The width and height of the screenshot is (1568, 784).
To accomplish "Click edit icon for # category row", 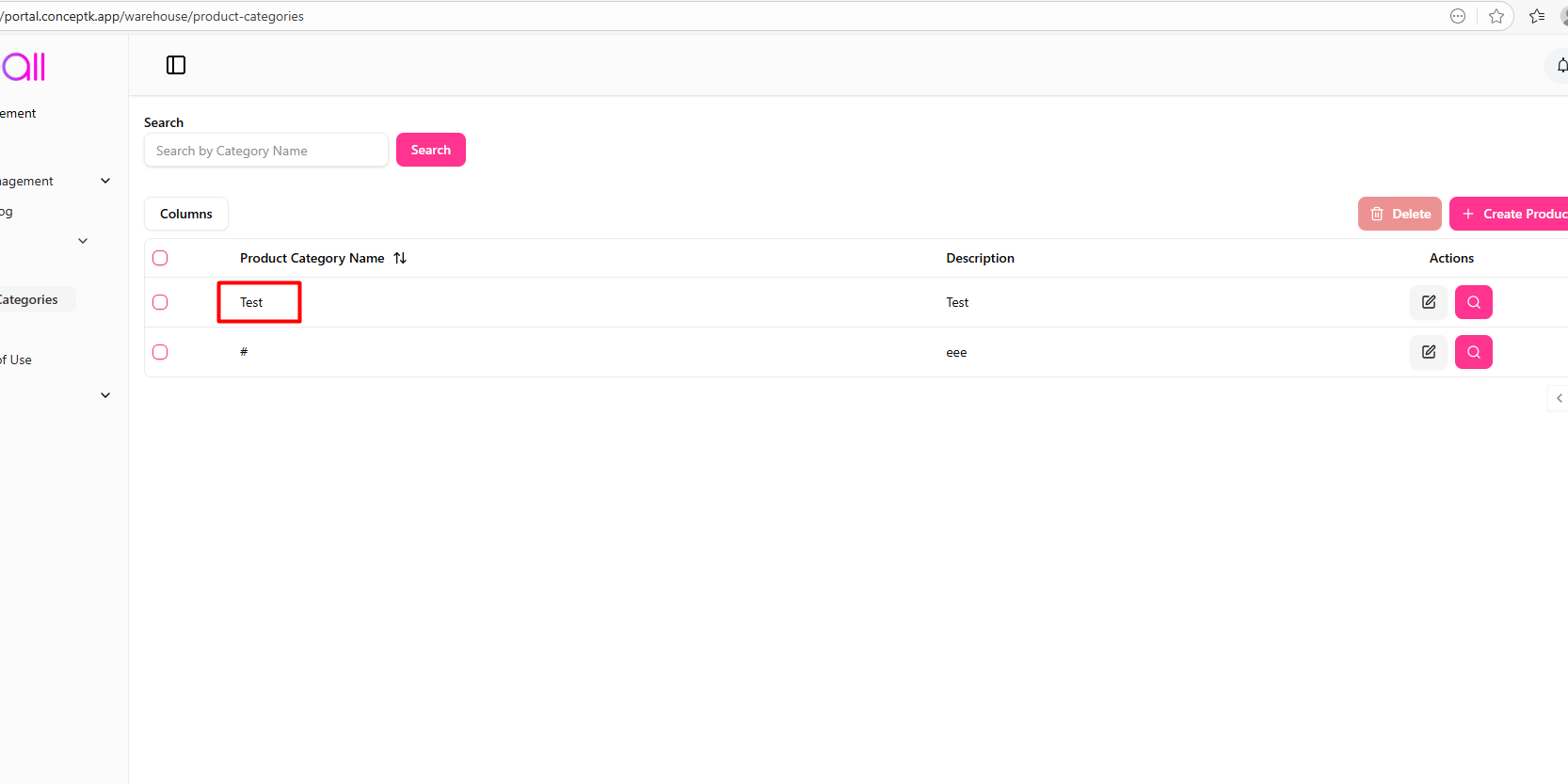I will (1428, 352).
